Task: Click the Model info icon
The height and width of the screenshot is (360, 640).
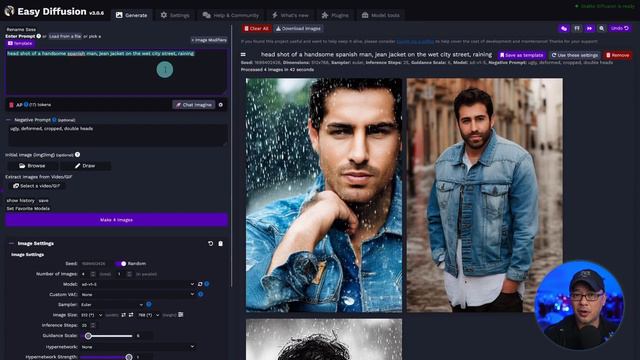Action: (207, 284)
